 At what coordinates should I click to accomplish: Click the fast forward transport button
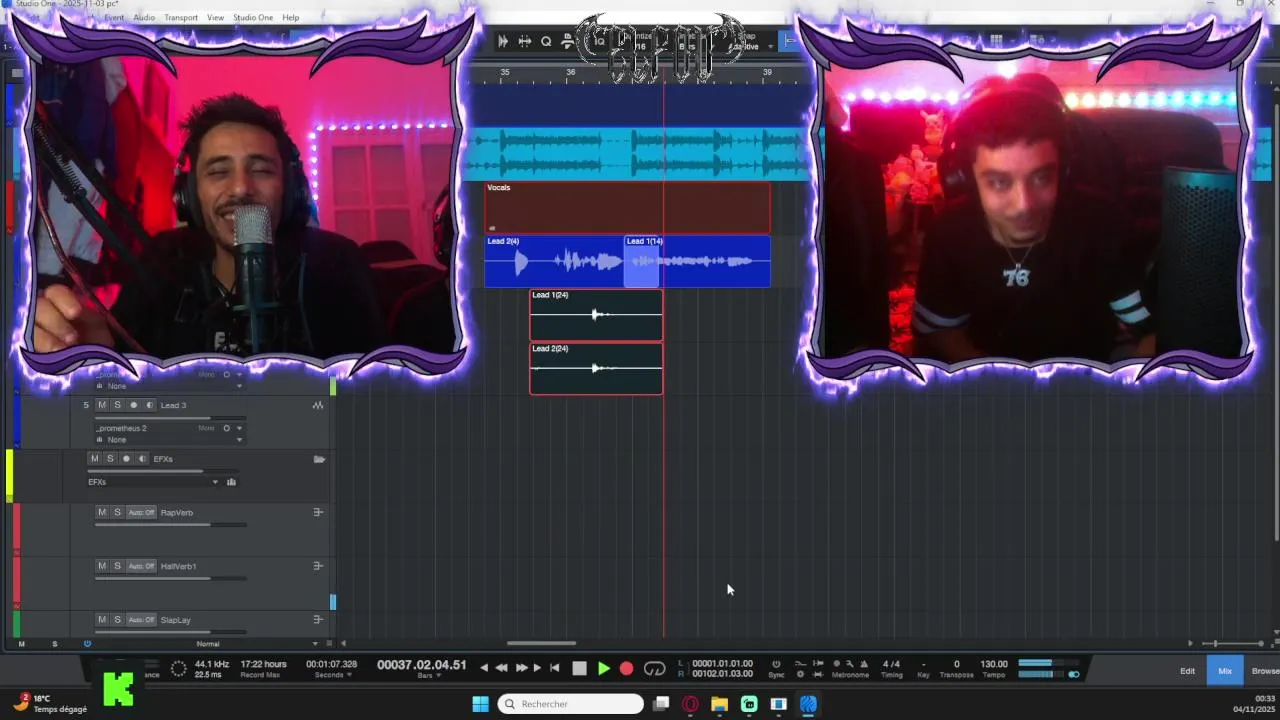(520, 668)
